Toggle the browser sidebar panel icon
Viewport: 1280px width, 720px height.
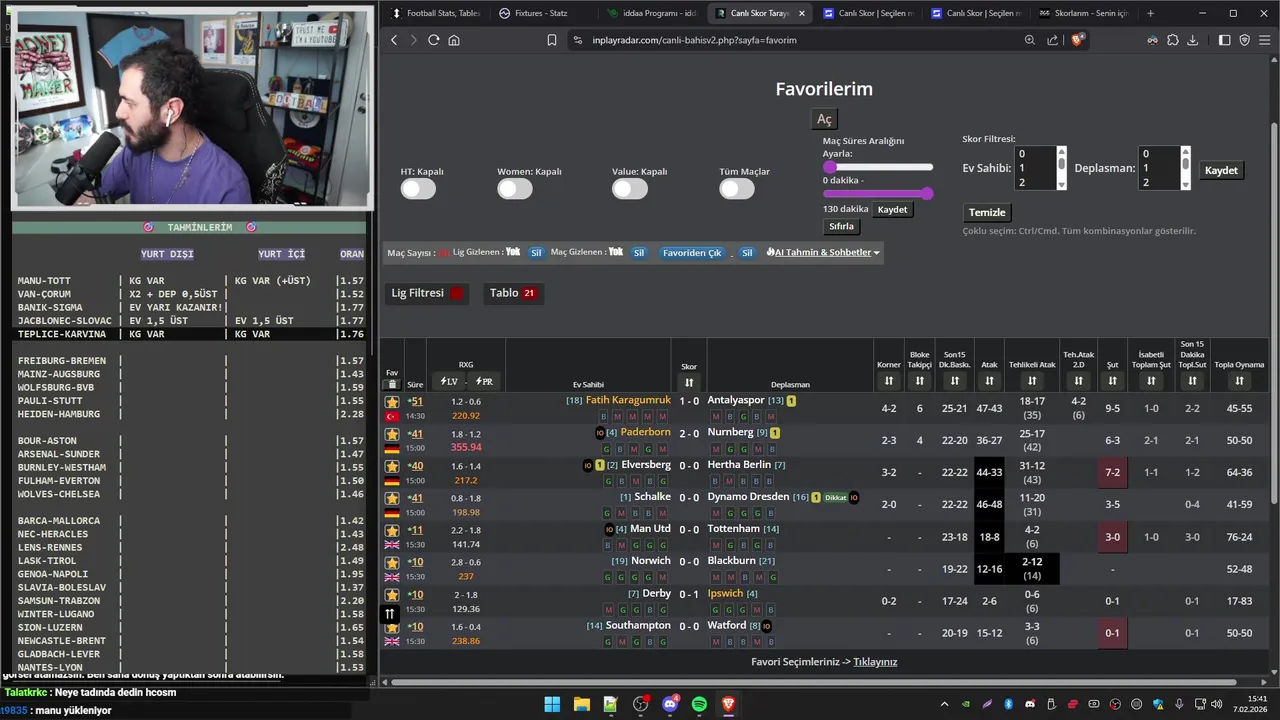1224,40
